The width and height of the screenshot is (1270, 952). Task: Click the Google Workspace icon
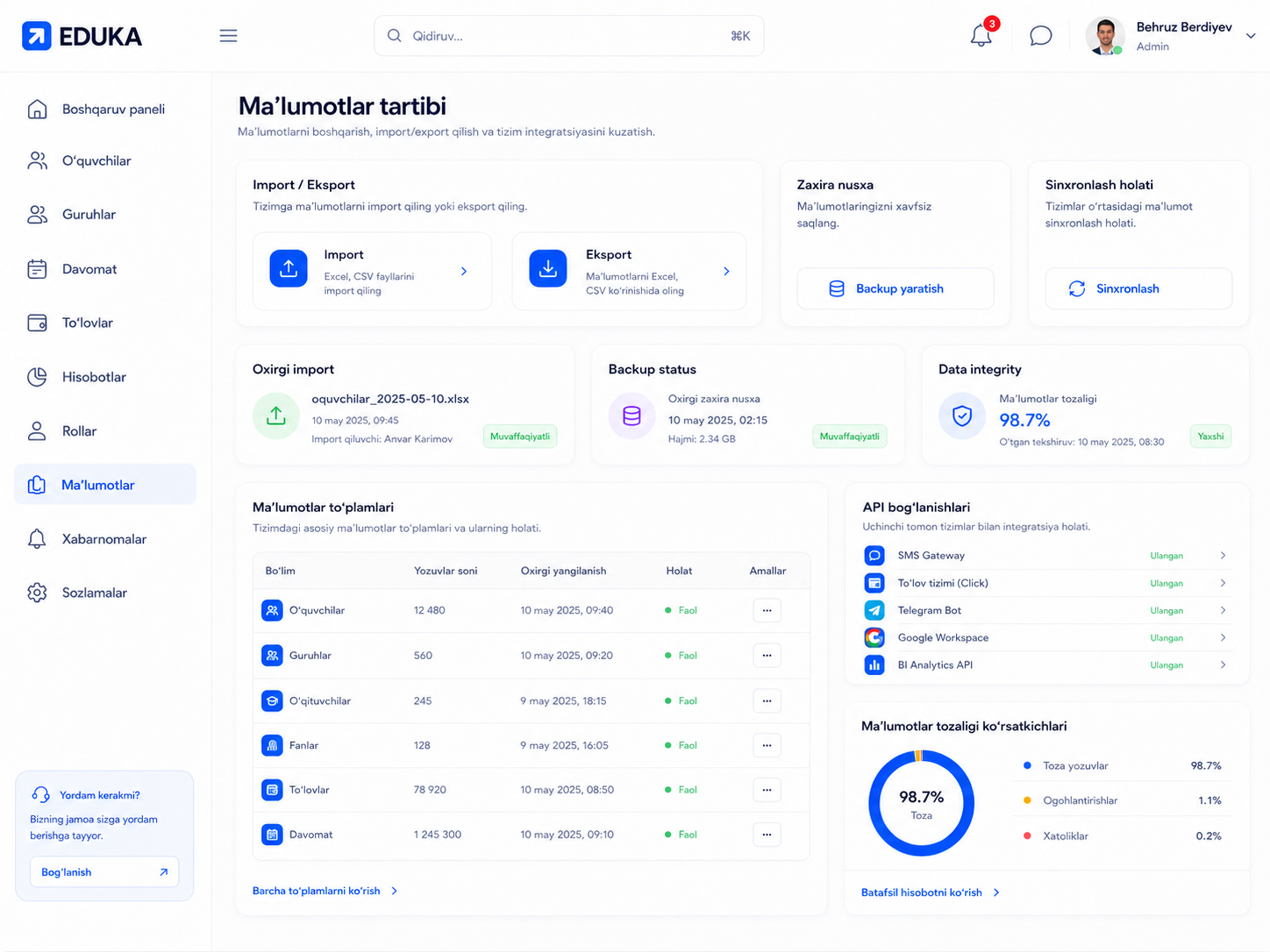pyautogui.click(x=874, y=637)
